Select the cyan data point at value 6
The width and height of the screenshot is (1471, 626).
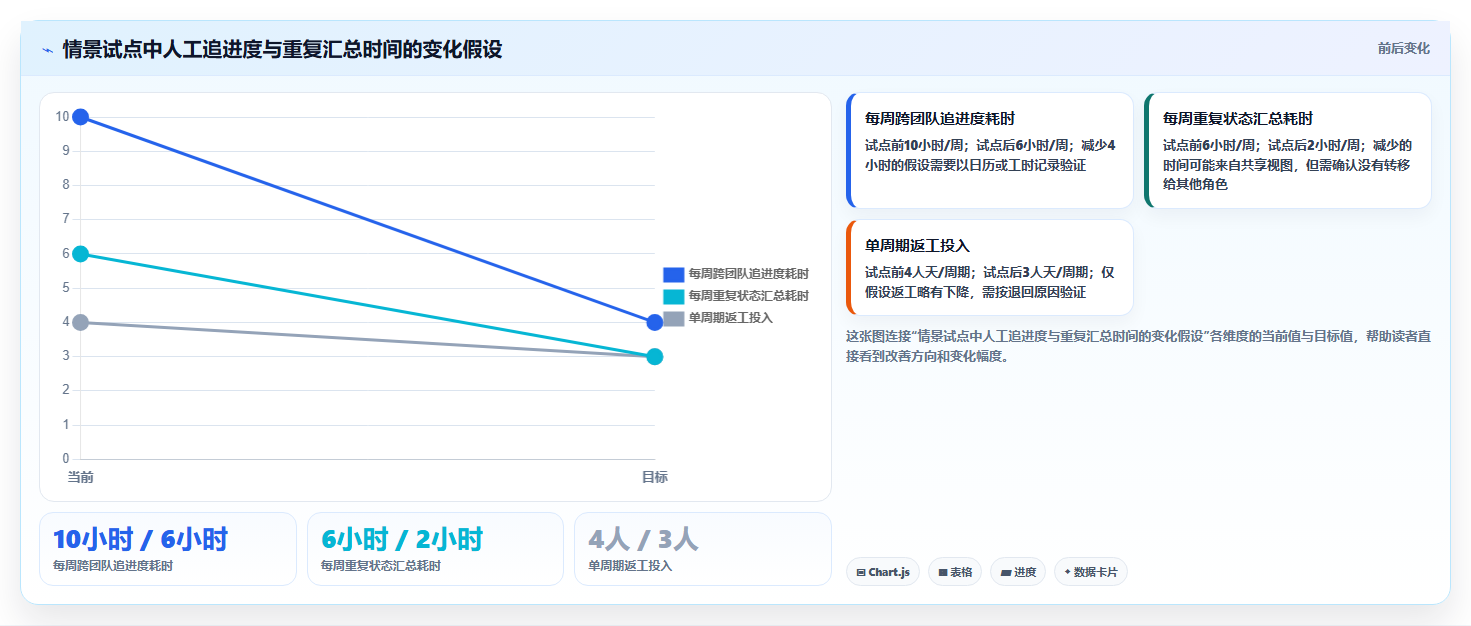tap(81, 254)
